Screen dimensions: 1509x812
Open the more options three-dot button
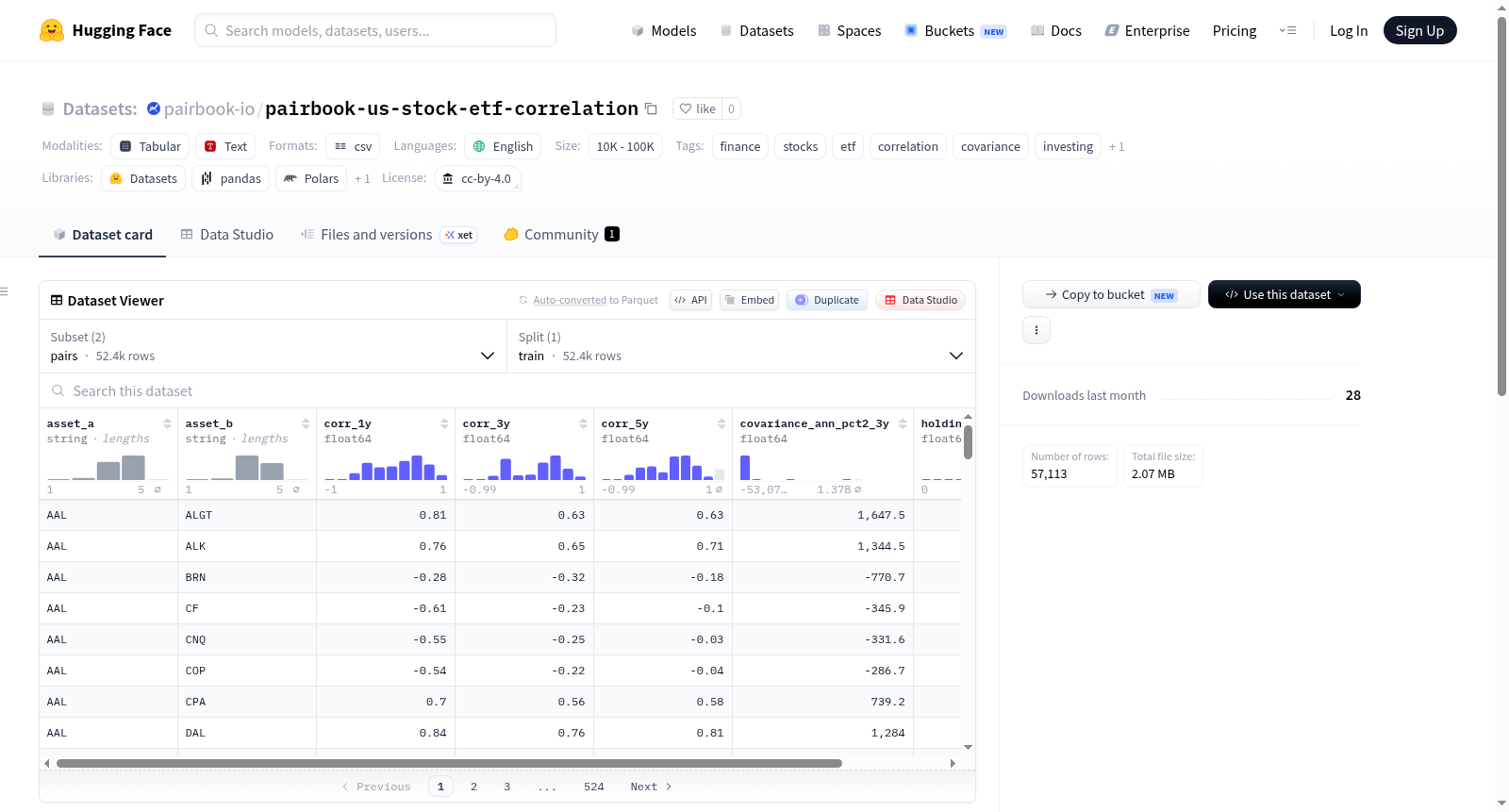click(1036, 330)
